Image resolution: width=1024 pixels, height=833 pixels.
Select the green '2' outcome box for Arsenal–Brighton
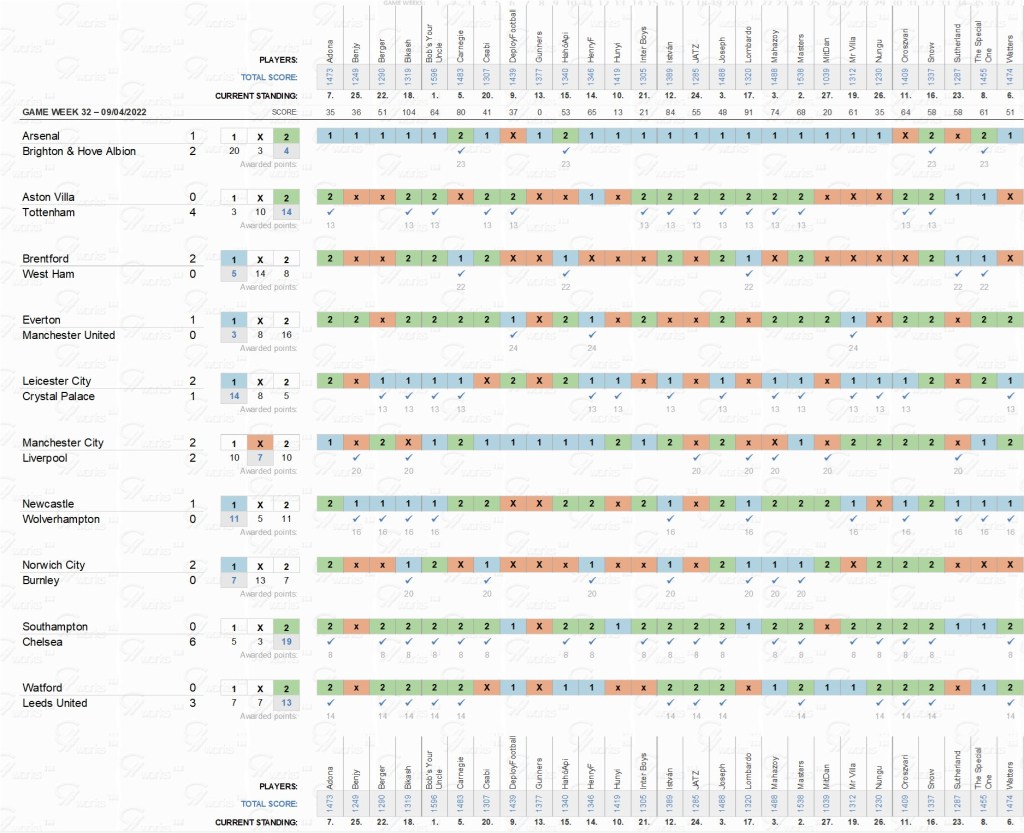pos(286,136)
